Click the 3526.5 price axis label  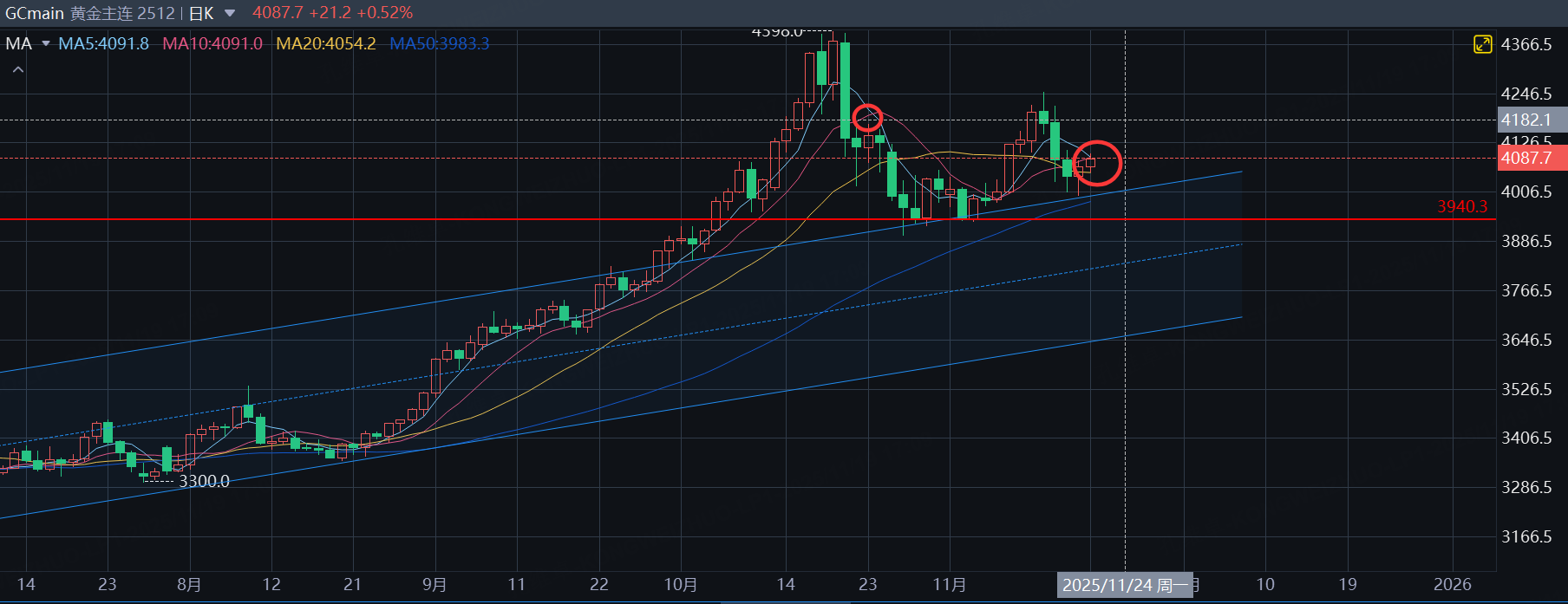pyautogui.click(x=1526, y=389)
